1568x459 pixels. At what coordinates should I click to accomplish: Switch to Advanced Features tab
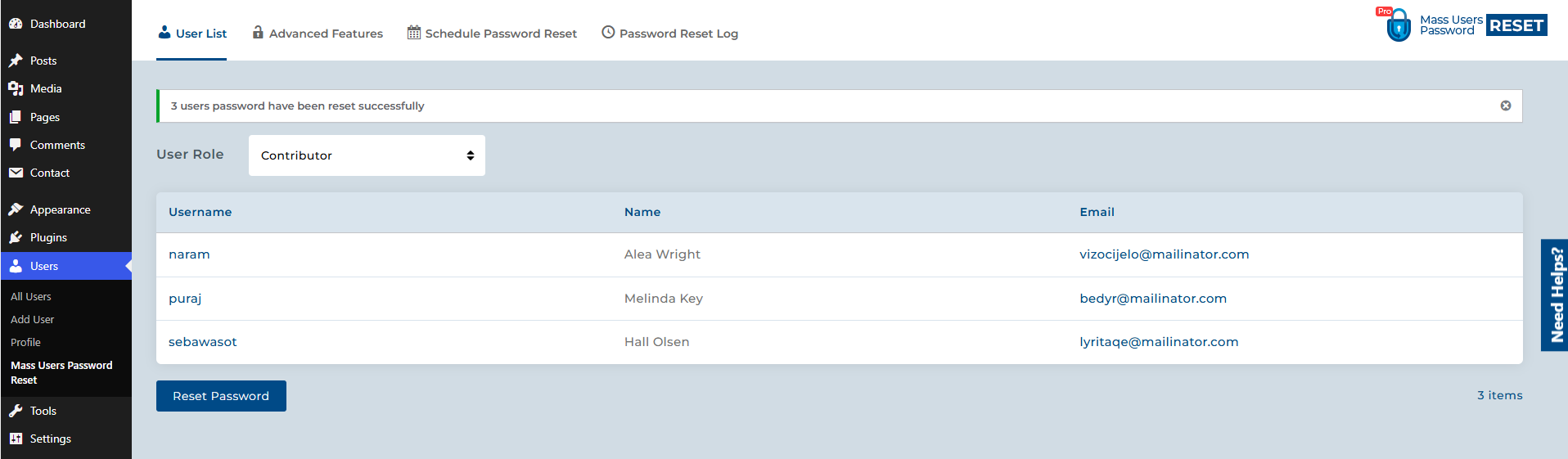click(x=318, y=34)
